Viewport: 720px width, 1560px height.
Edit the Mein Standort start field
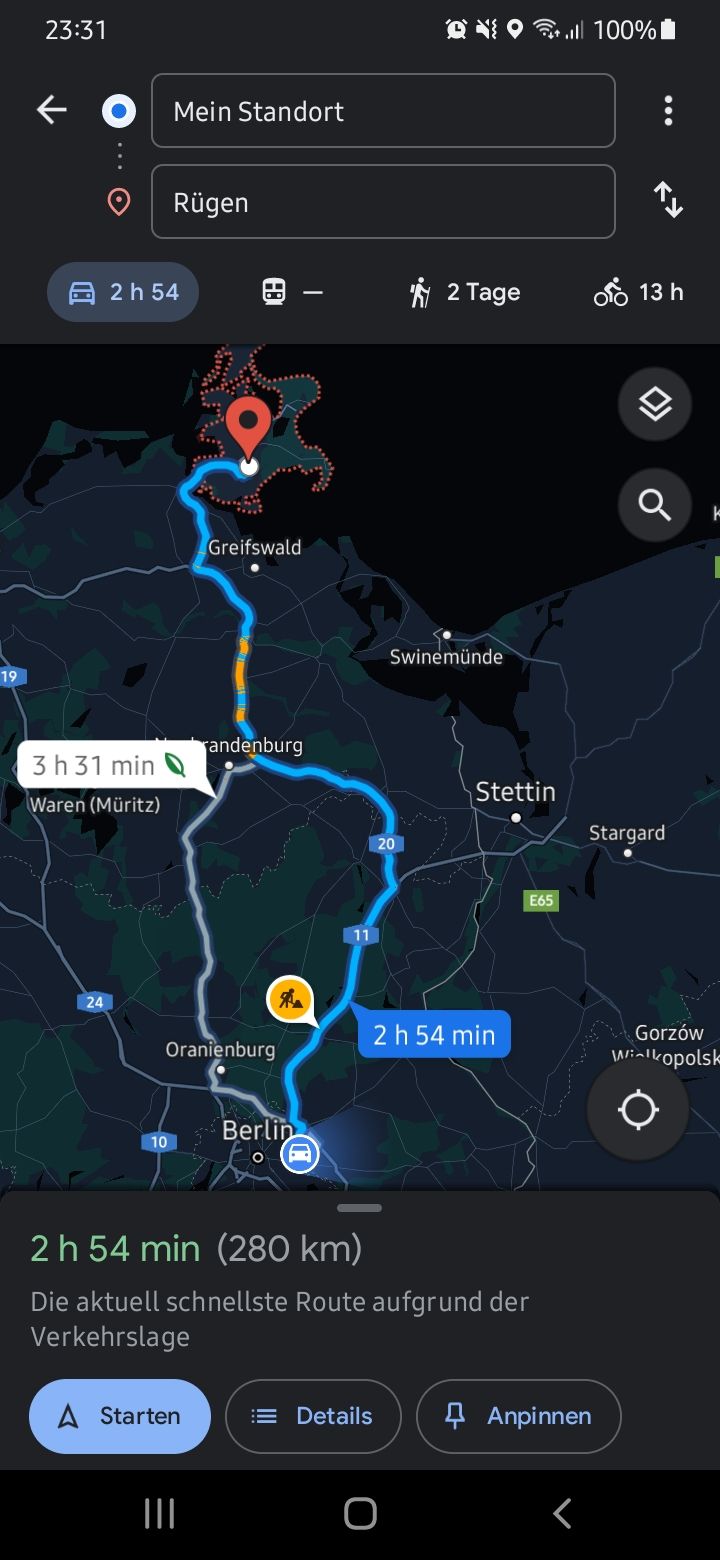pyautogui.click(x=383, y=110)
